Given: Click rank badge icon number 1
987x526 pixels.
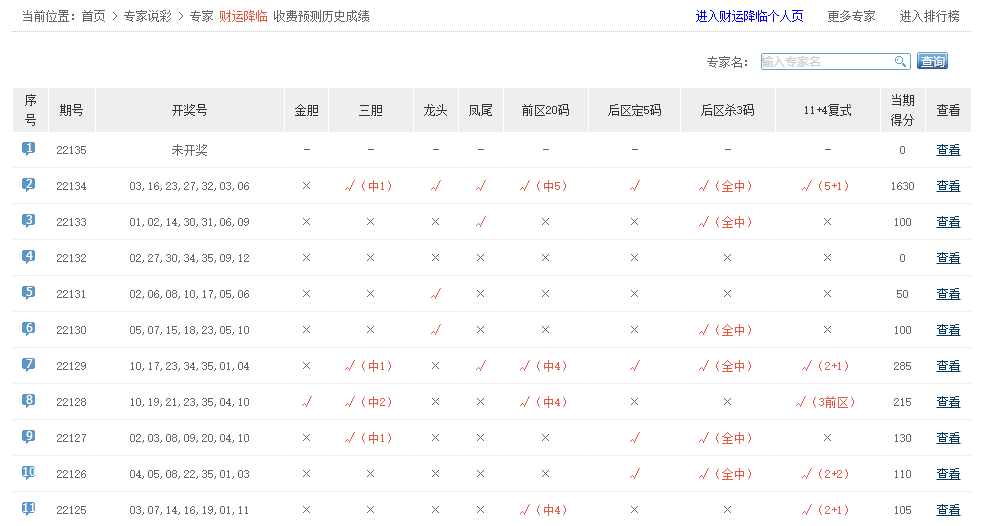Looking at the screenshot, I should 29,149.
